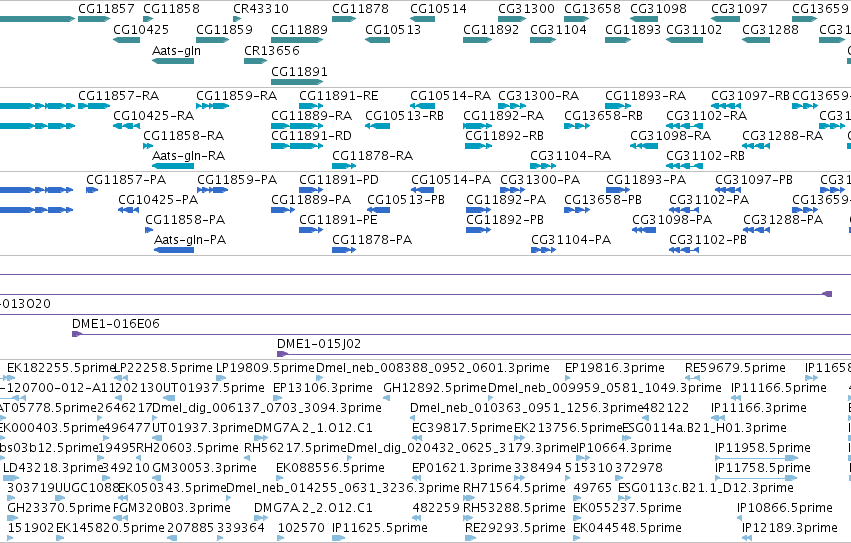
Task: Click the CG11857-RA transcript label
Action: click(x=119, y=96)
